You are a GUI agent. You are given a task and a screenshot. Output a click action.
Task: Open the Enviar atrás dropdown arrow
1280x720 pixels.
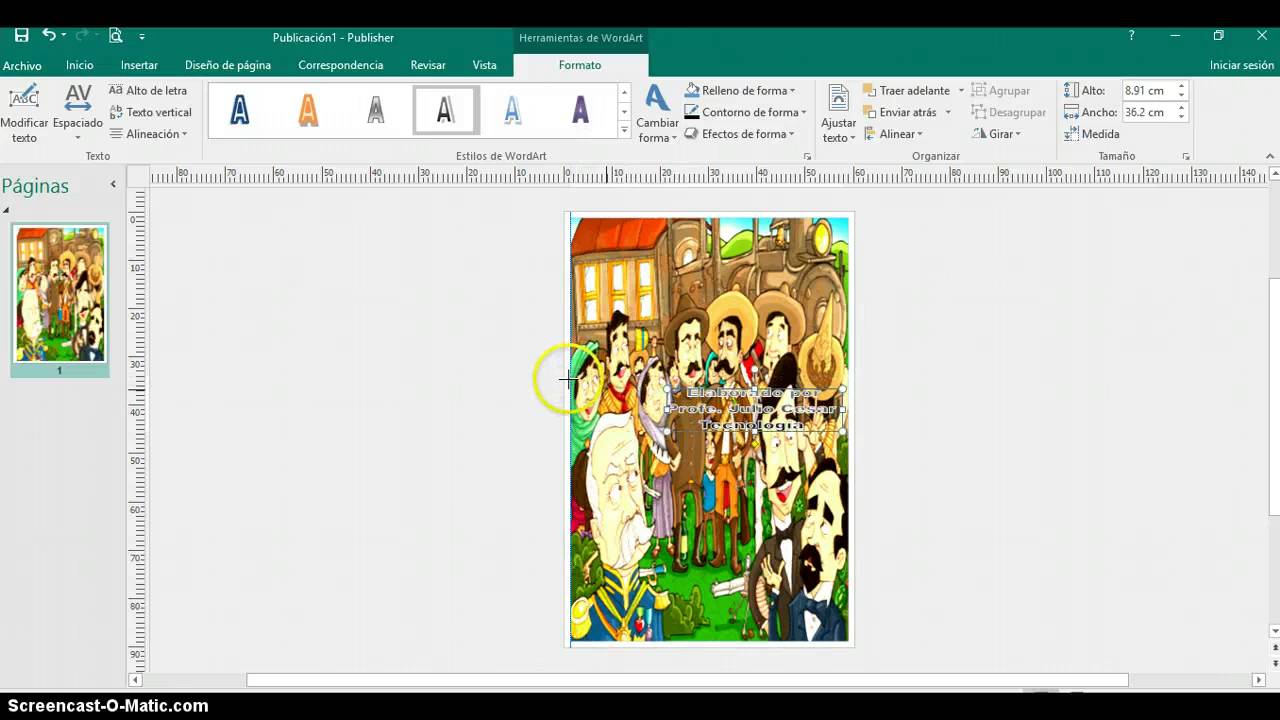948,112
